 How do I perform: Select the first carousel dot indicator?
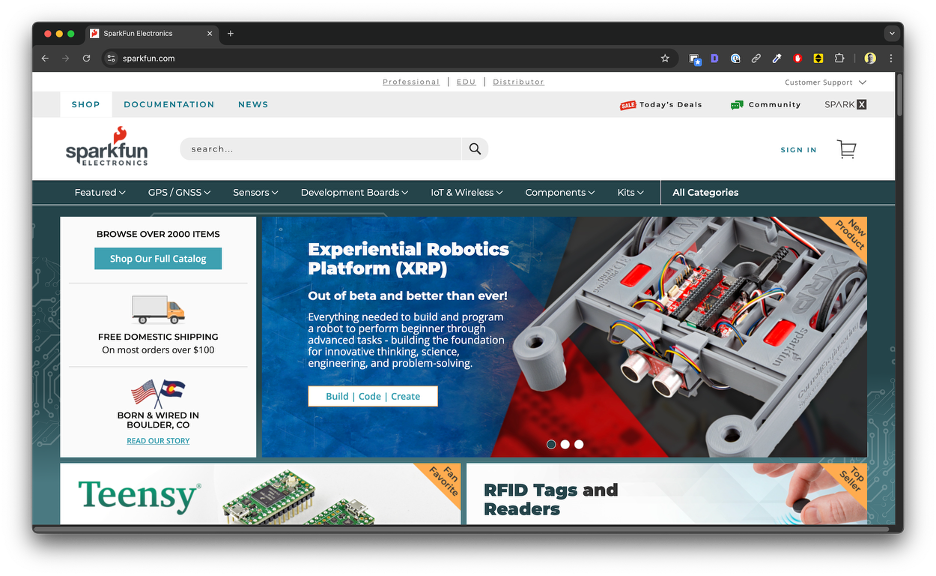click(x=551, y=444)
